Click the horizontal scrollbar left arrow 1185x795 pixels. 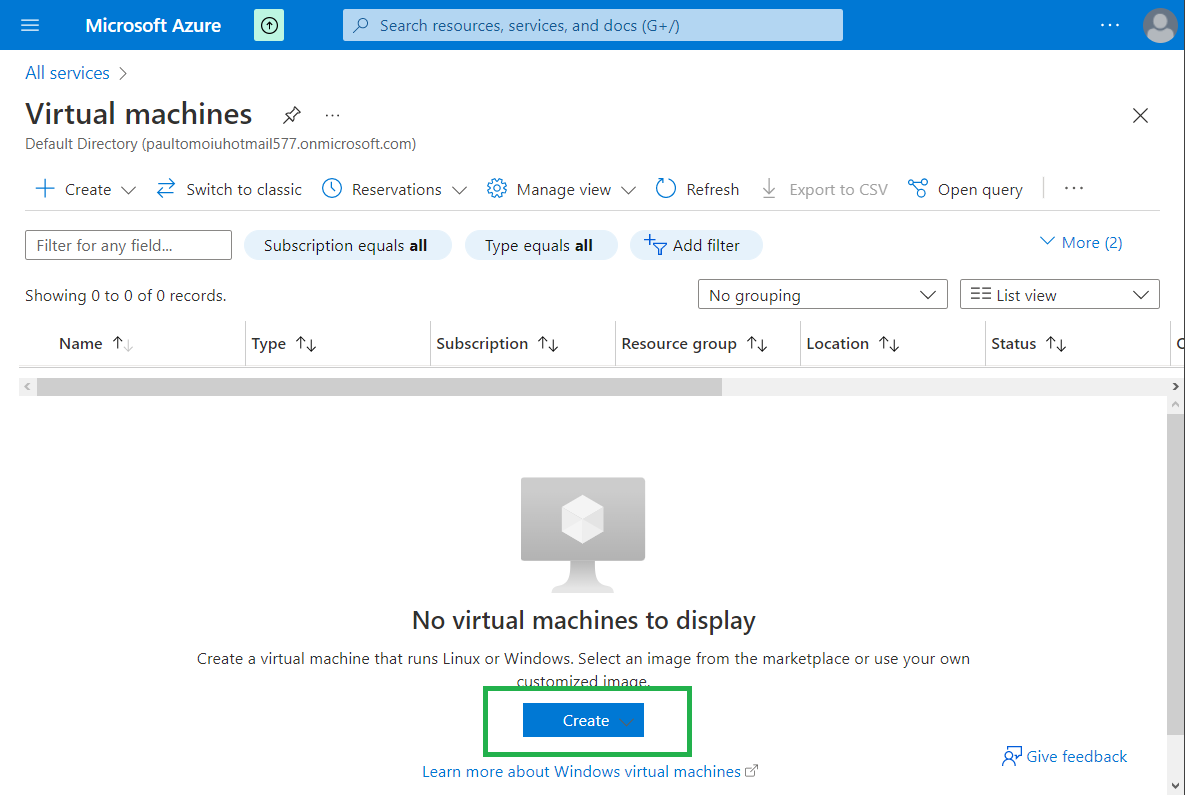27,387
